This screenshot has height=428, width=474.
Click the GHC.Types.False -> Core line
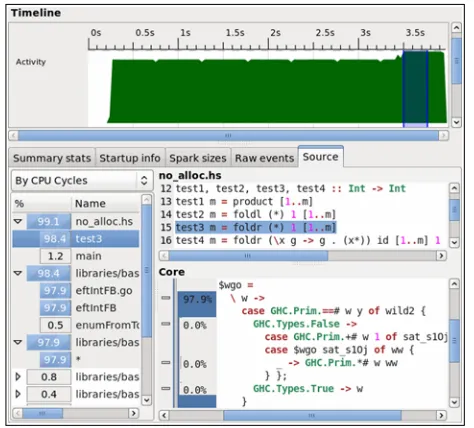(x=305, y=324)
